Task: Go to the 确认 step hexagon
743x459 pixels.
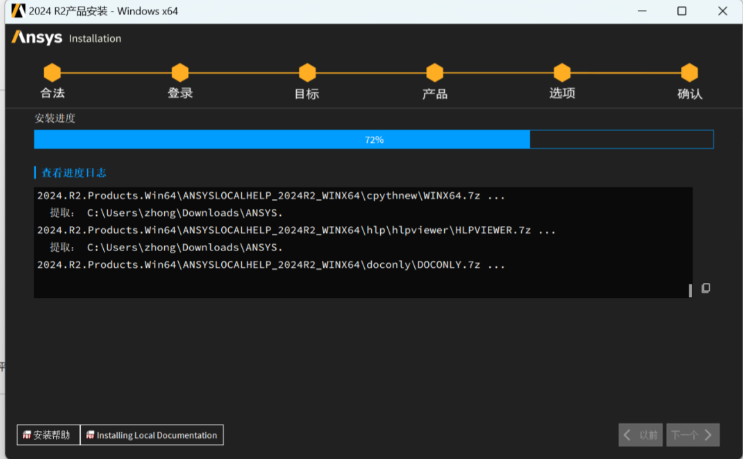Action: click(x=689, y=73)
